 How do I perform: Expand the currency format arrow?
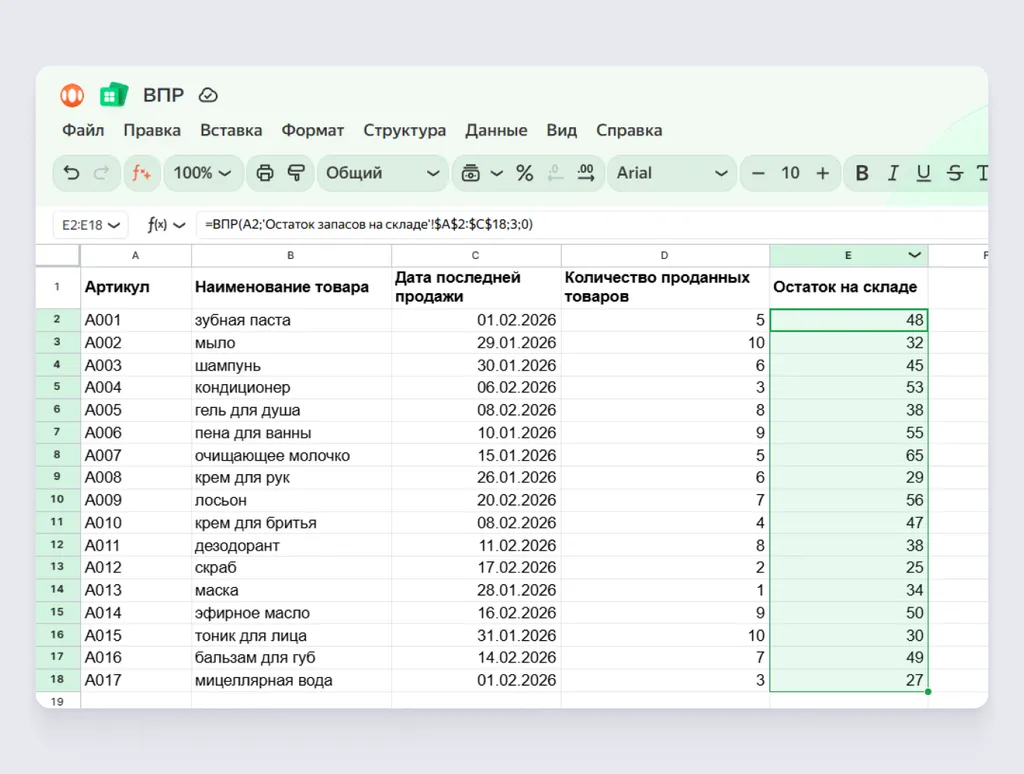(497, 173)
